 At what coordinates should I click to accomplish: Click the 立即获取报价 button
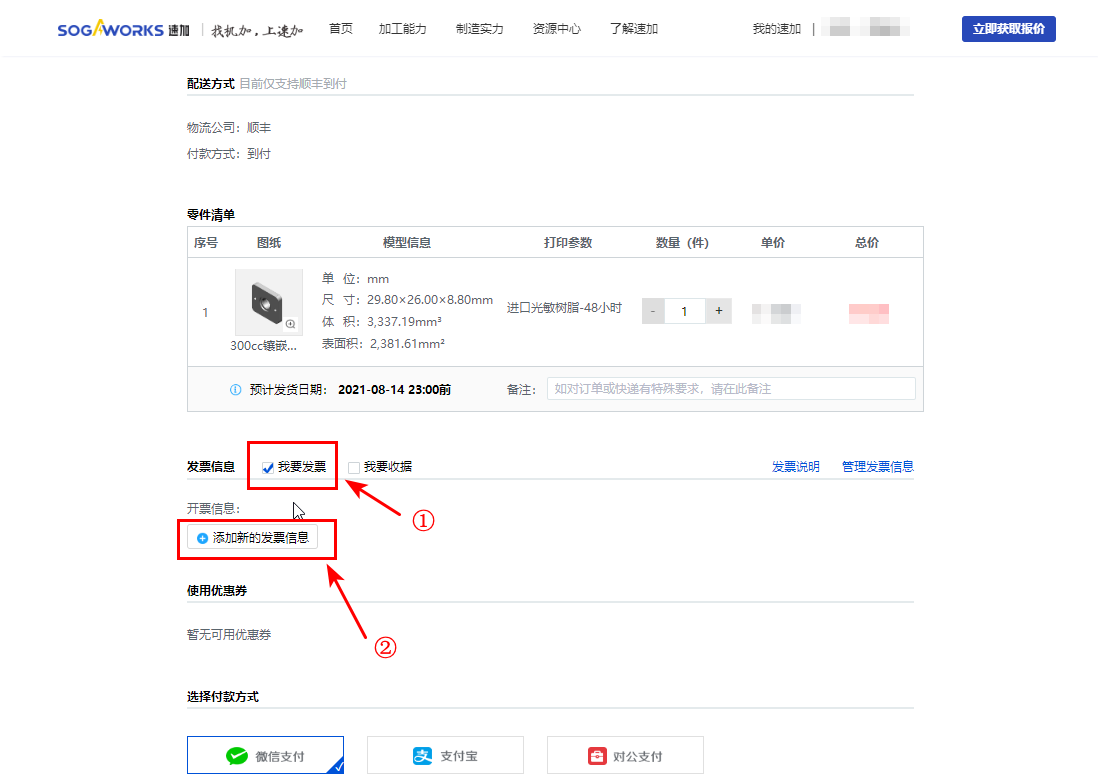1008,28
